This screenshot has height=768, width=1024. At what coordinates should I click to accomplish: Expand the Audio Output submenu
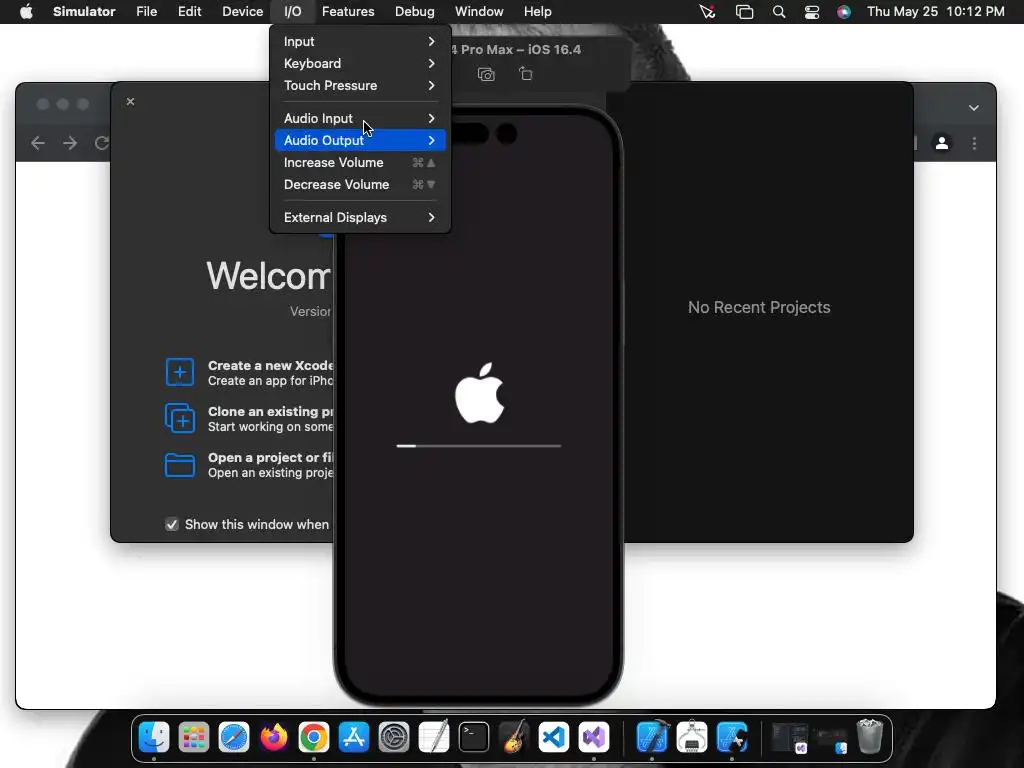pyautogui.click(x=360, y=140)
